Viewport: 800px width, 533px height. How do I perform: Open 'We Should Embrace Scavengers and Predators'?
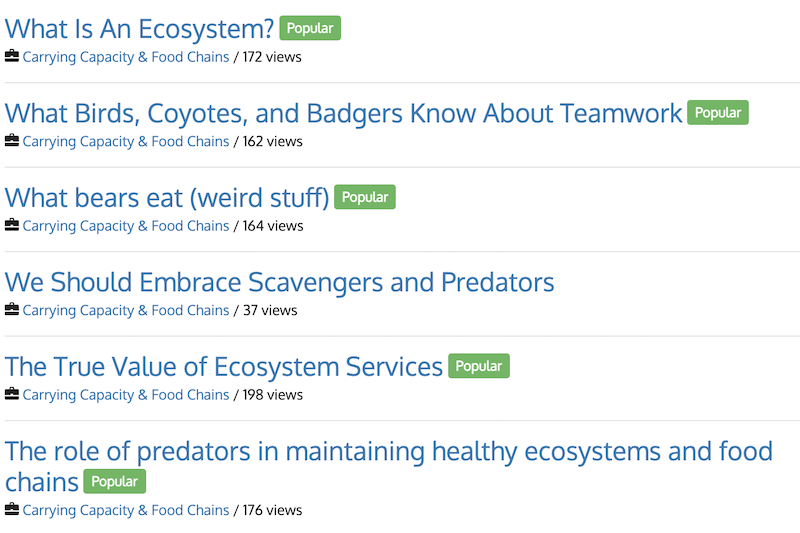point(279,282)
